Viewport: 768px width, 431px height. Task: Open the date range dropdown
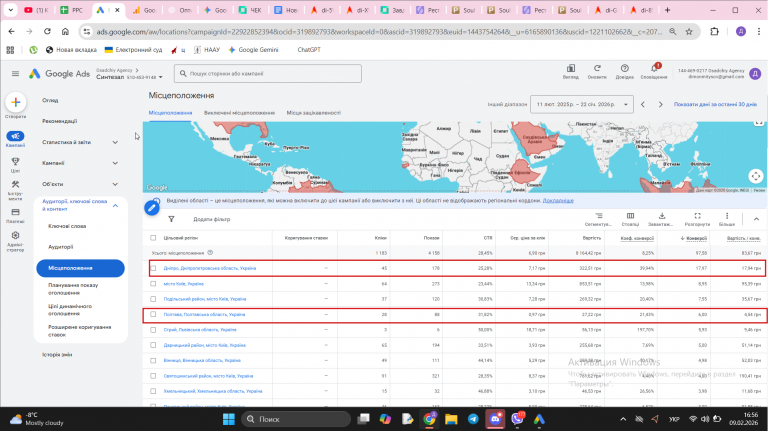[x=583, y=104]
